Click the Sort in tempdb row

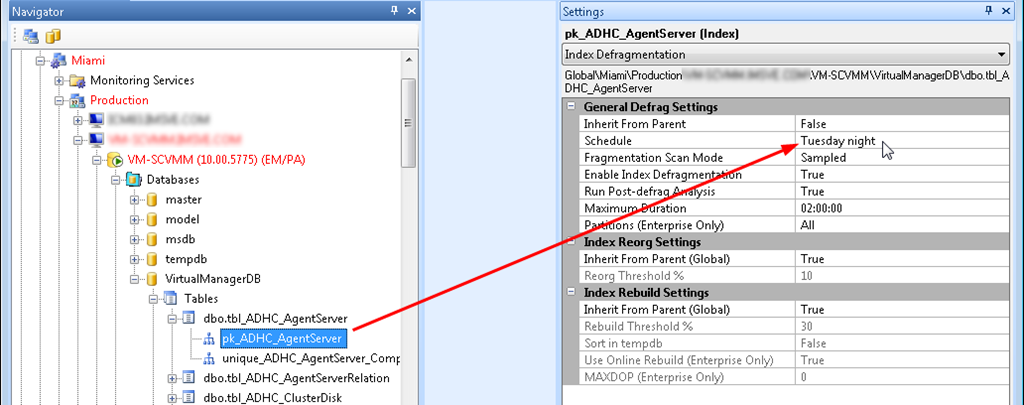pos(796,343)
